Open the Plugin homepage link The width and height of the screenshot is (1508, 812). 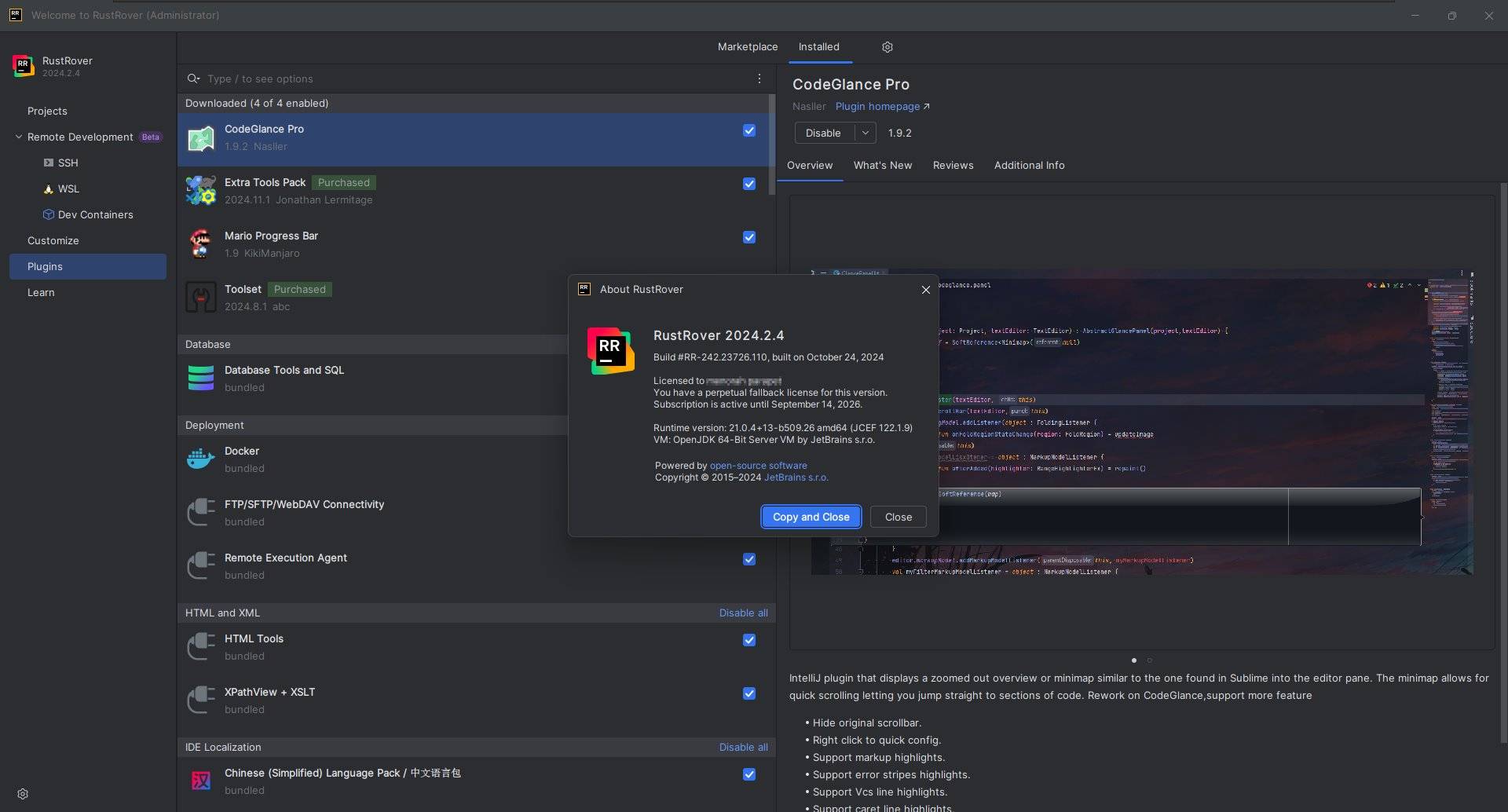pos(877,106)
